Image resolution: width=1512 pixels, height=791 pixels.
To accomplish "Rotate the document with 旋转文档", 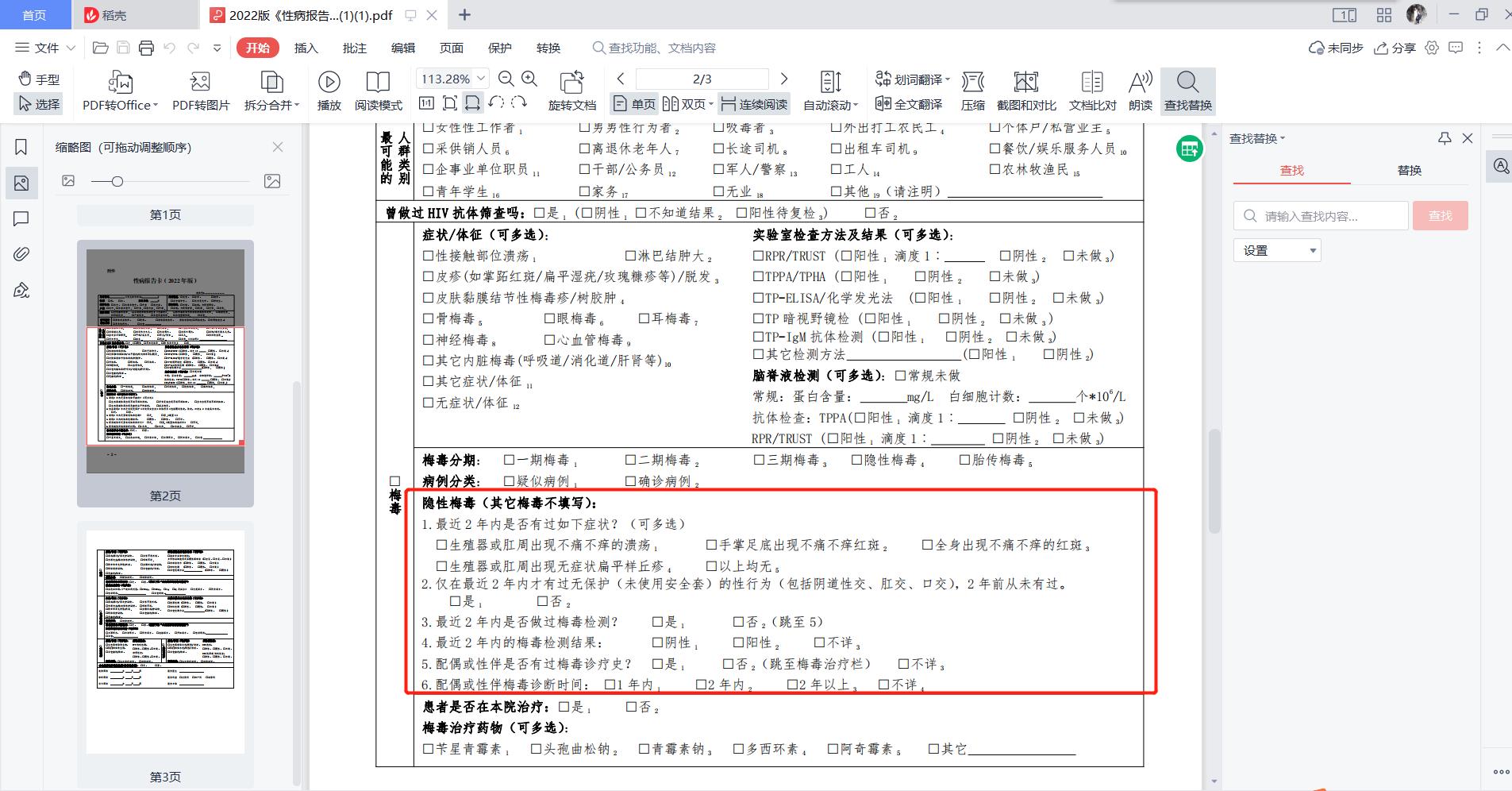I will pyautogui.click(x=571, y=91).
